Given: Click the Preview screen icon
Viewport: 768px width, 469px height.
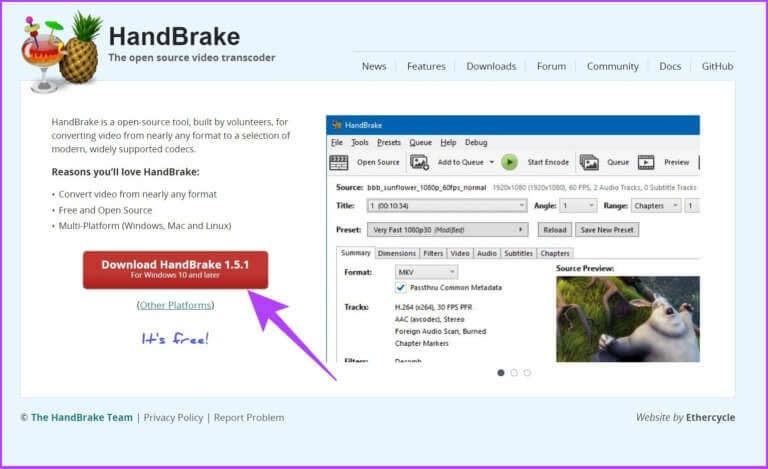Looking at the screenshot, I should coord(646,162).
